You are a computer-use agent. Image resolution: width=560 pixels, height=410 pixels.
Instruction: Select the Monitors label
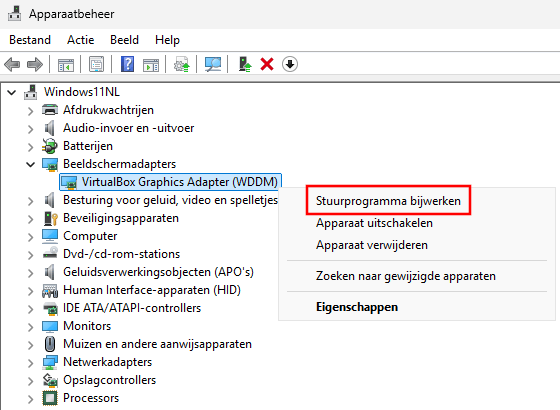[87, 326]
